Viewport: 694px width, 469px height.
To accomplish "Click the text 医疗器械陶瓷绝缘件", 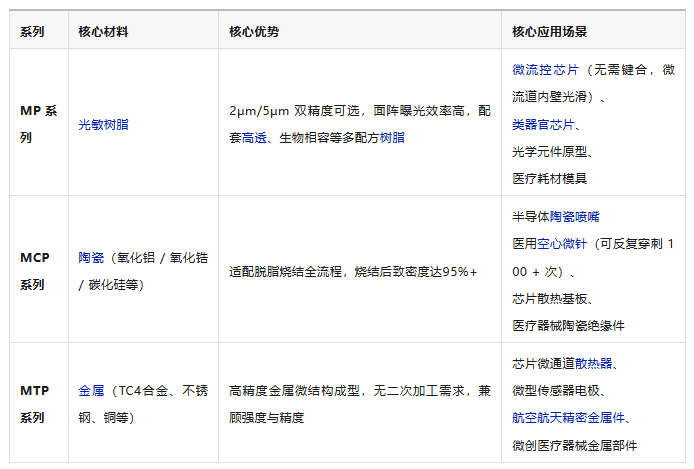I will [x=568, y=326].
